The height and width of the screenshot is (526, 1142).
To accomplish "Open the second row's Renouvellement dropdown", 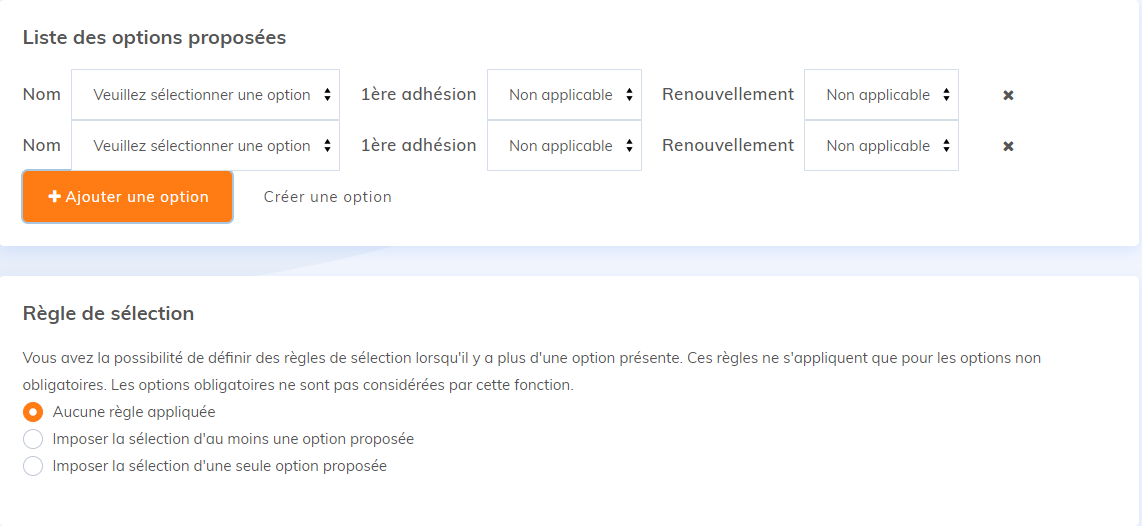I will pyautogui.click(x=881, y=146).
